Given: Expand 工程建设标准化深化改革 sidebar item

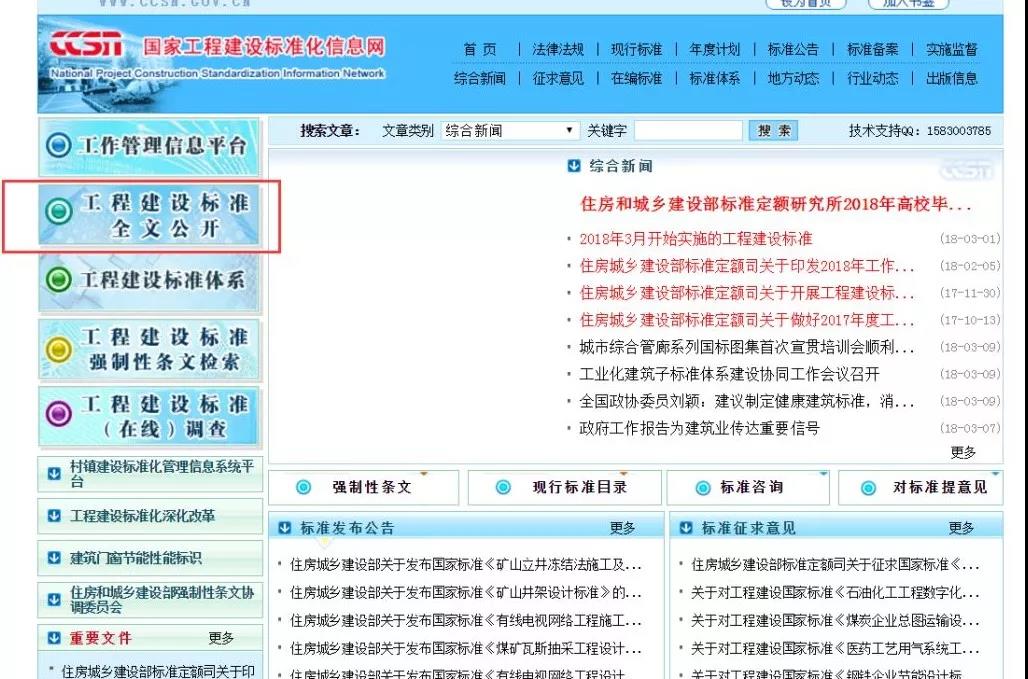Looking at the screenshot, I should click(x=54, y=516).
